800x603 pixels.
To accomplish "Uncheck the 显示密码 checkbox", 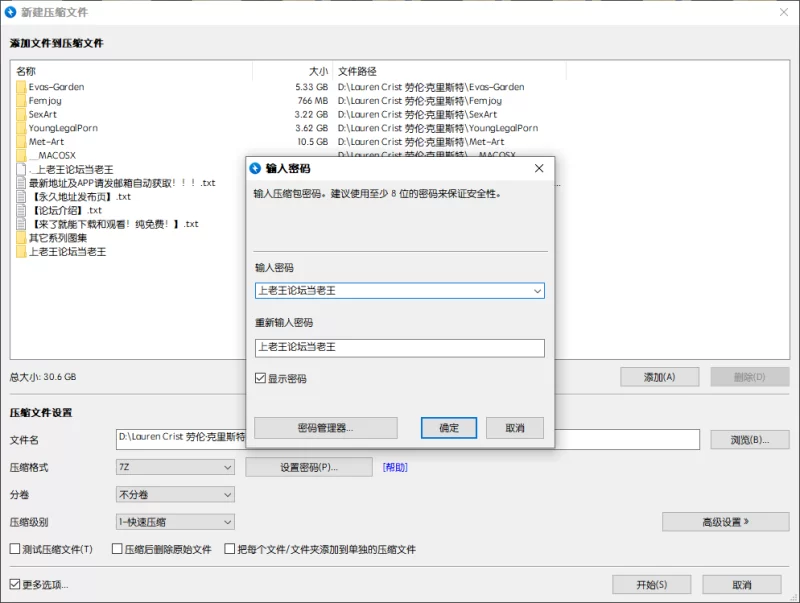I will pos(261,379).
